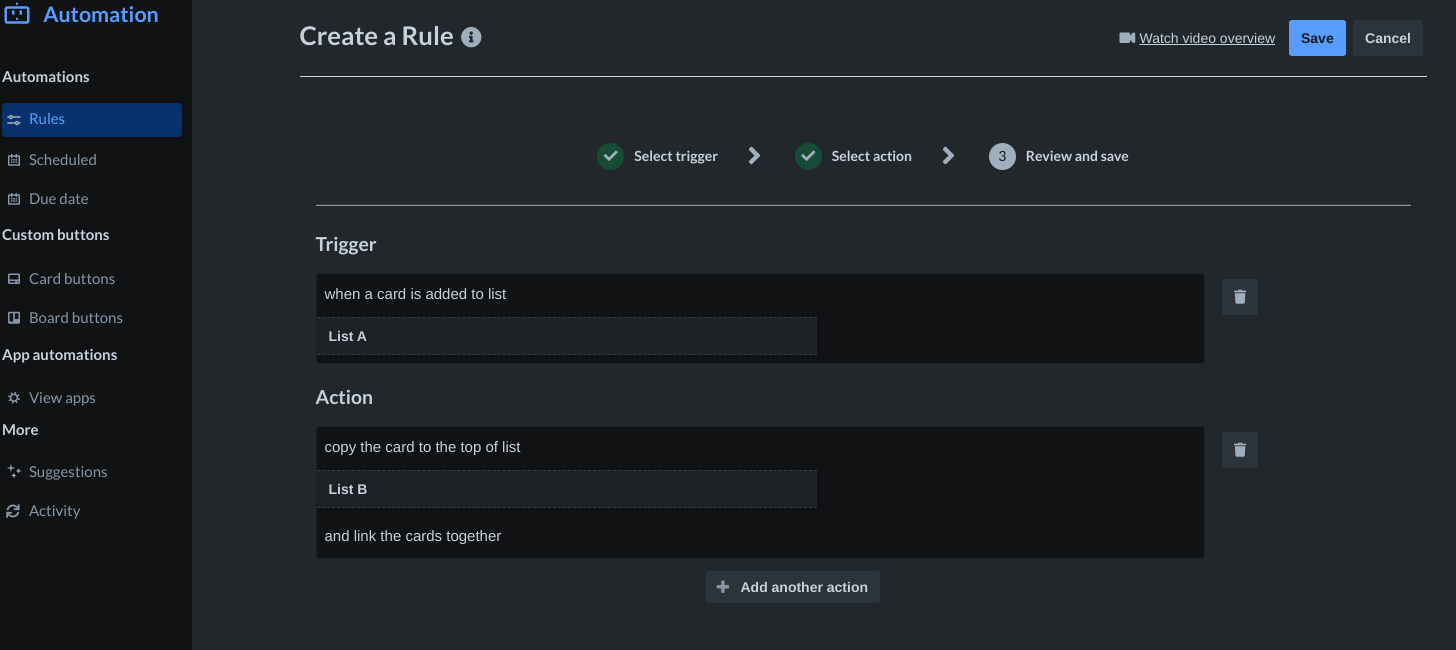This screenshot has width=1456, height=650.
Task: Click the green checkmark for Select action
Action: point(808,156)
